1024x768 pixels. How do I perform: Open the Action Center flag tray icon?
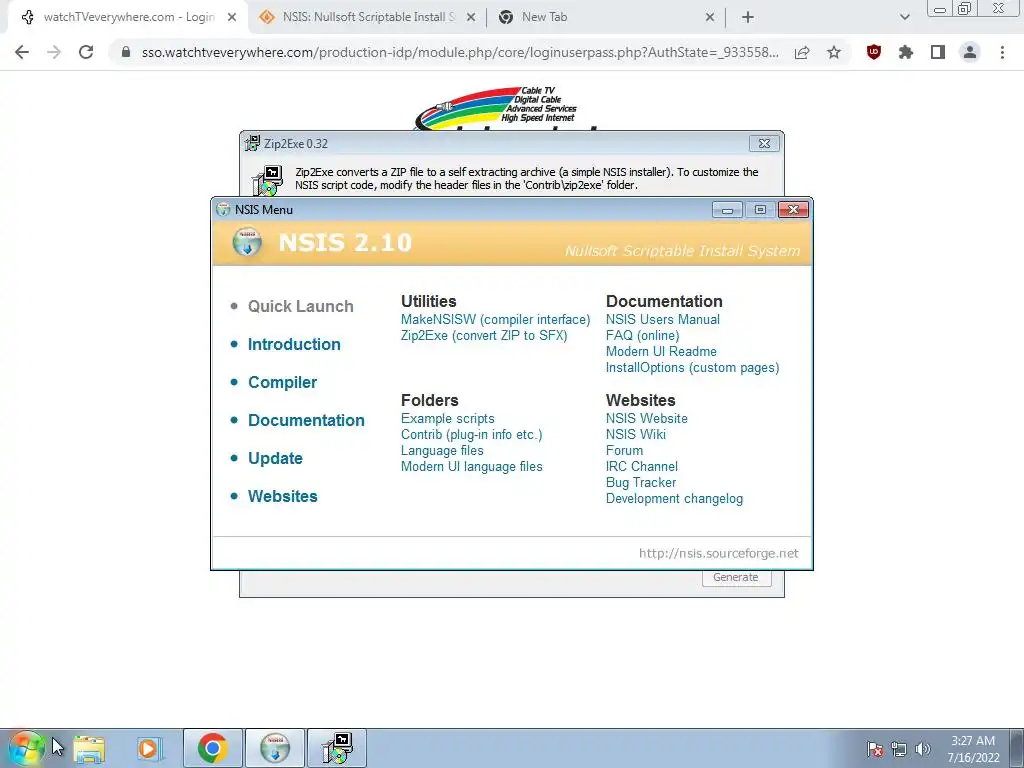[x=875, y=749]
